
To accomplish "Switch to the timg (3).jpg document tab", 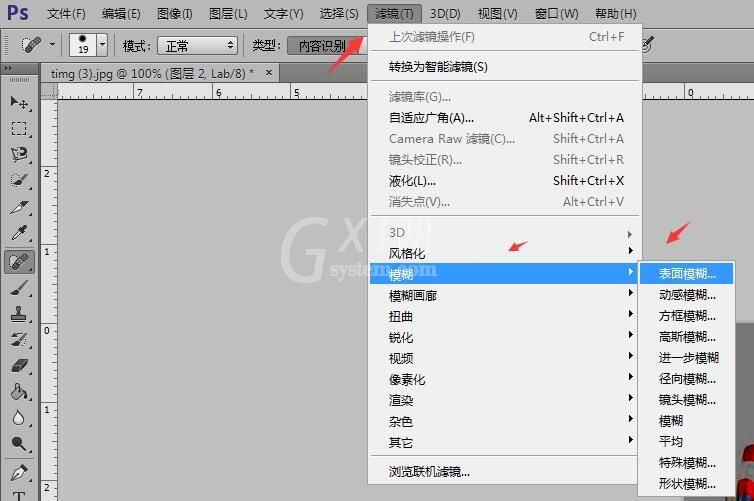I will [152, 74].
